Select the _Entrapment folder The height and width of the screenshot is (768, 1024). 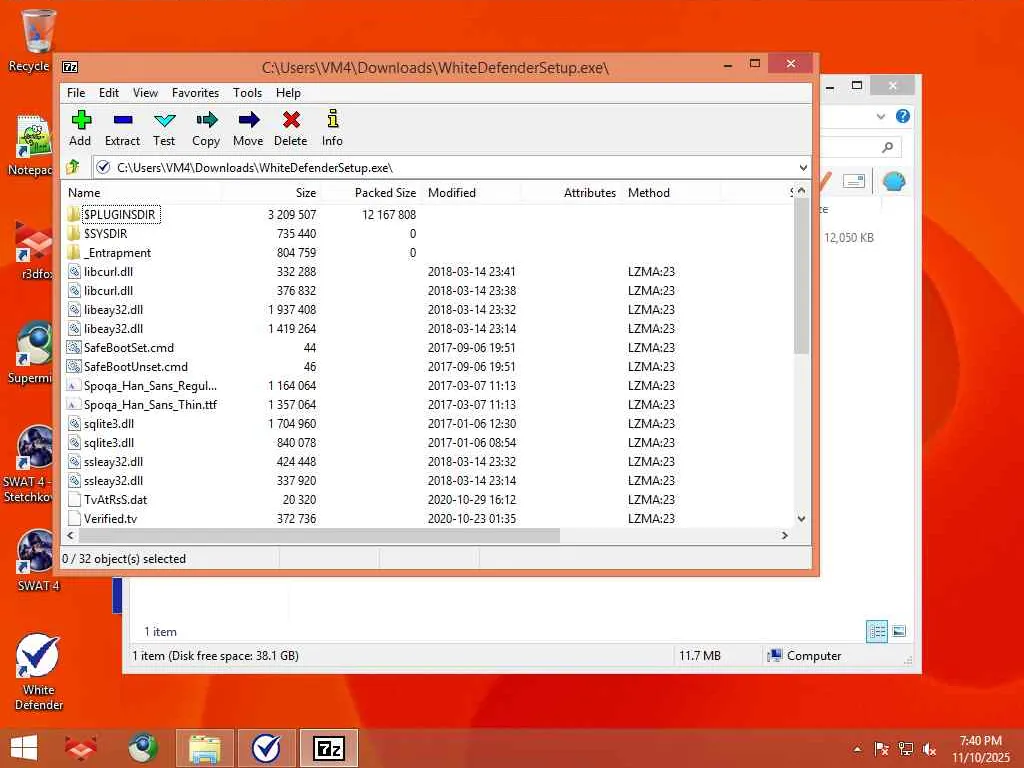pyautogui.click(x=117, y=253)
